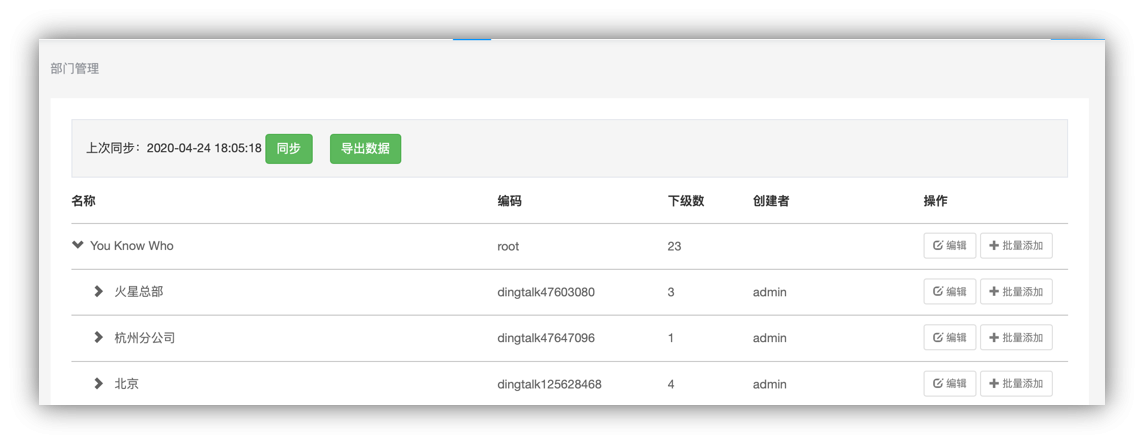Click subordinate count 3 for 火星总部
Screen dimensions: 1144x445
tap(671, 292)
